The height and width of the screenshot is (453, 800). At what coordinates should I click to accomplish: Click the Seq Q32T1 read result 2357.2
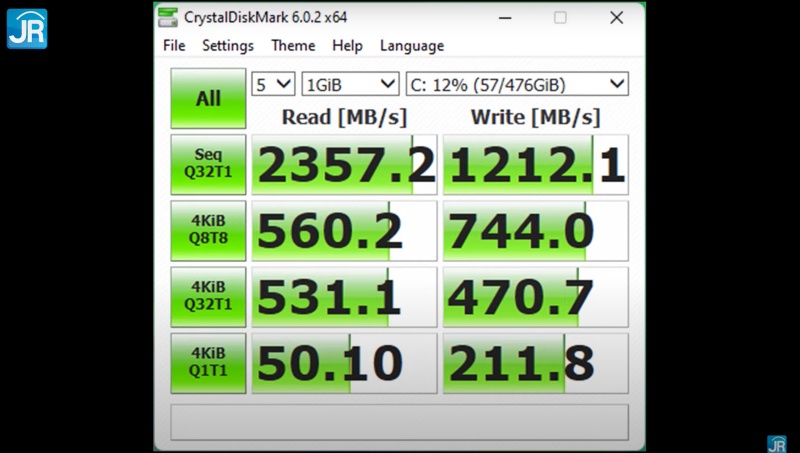click(x=344, y=165)
